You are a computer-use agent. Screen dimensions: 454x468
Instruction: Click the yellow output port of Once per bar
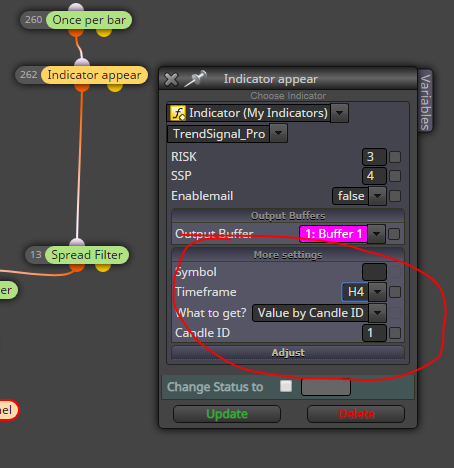click(104, 32)
